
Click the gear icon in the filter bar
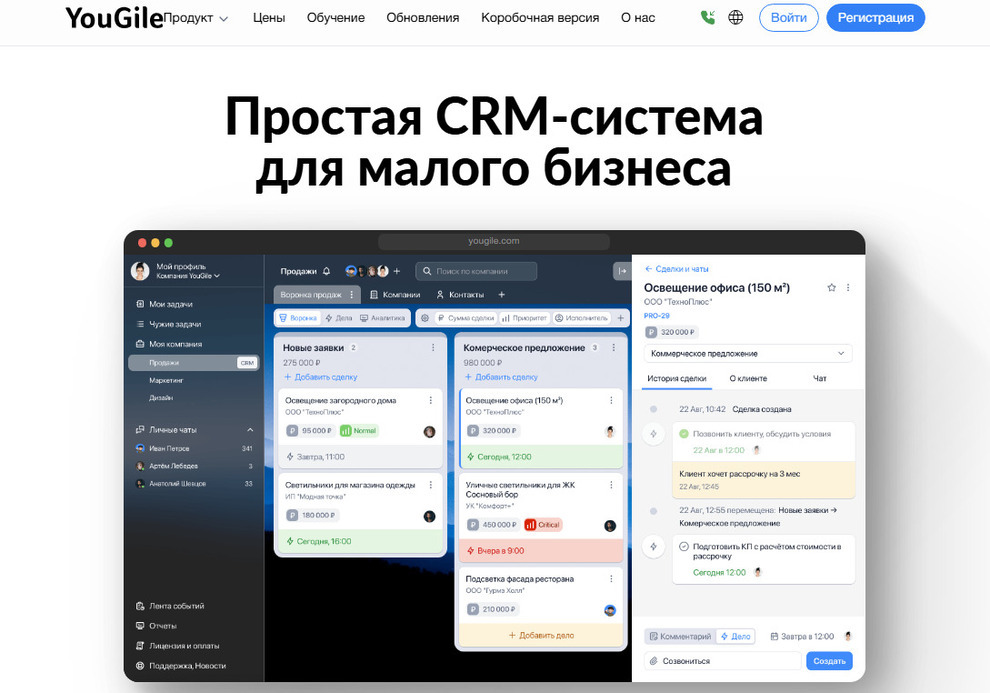pos(425,318)
